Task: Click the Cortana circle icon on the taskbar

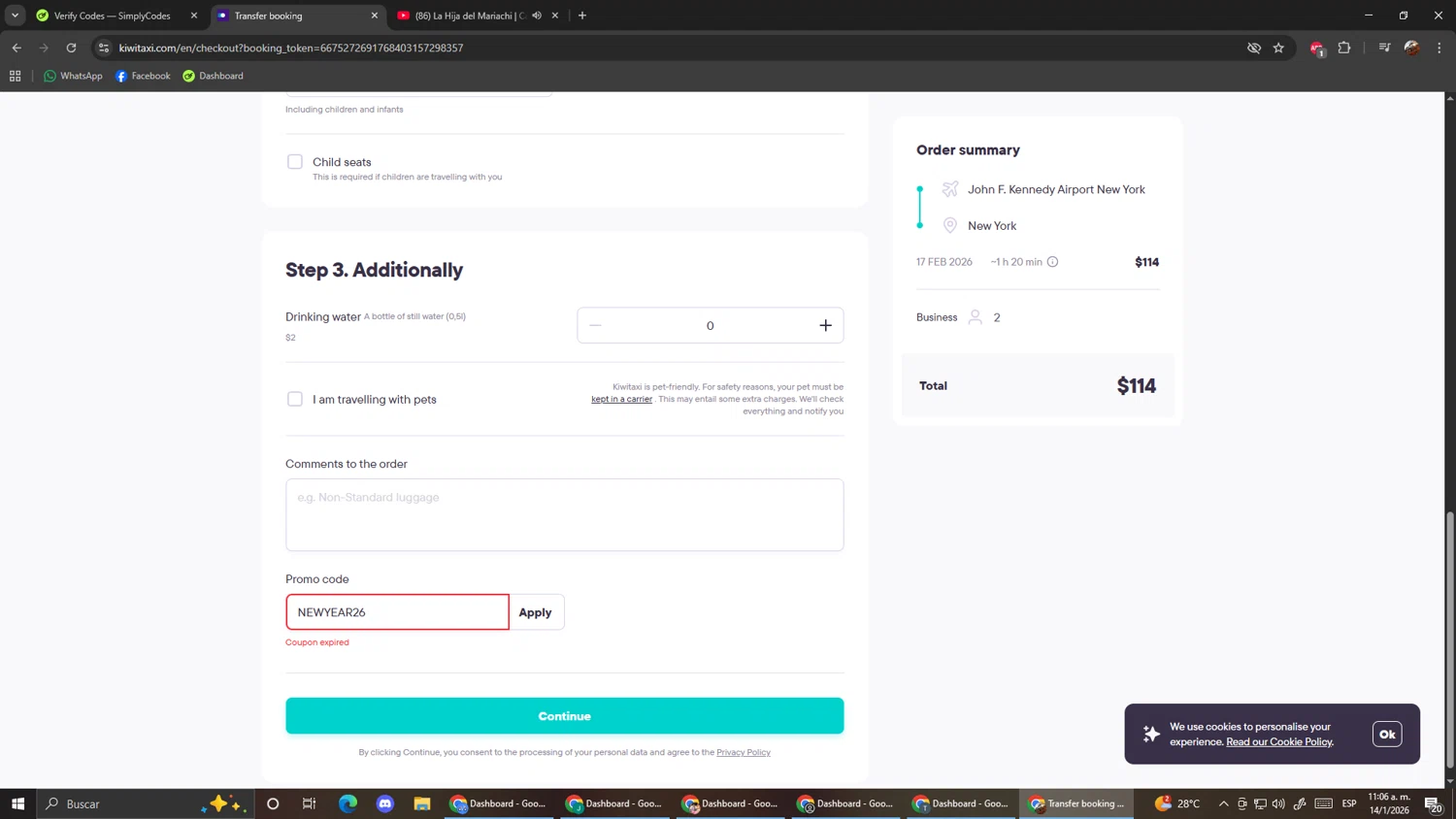Action: click(273, 803)
